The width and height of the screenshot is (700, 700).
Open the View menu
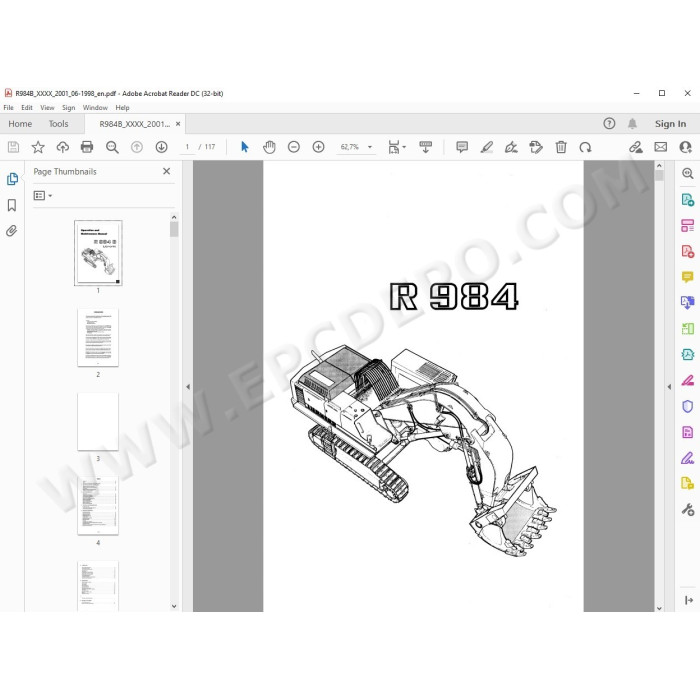47,108
